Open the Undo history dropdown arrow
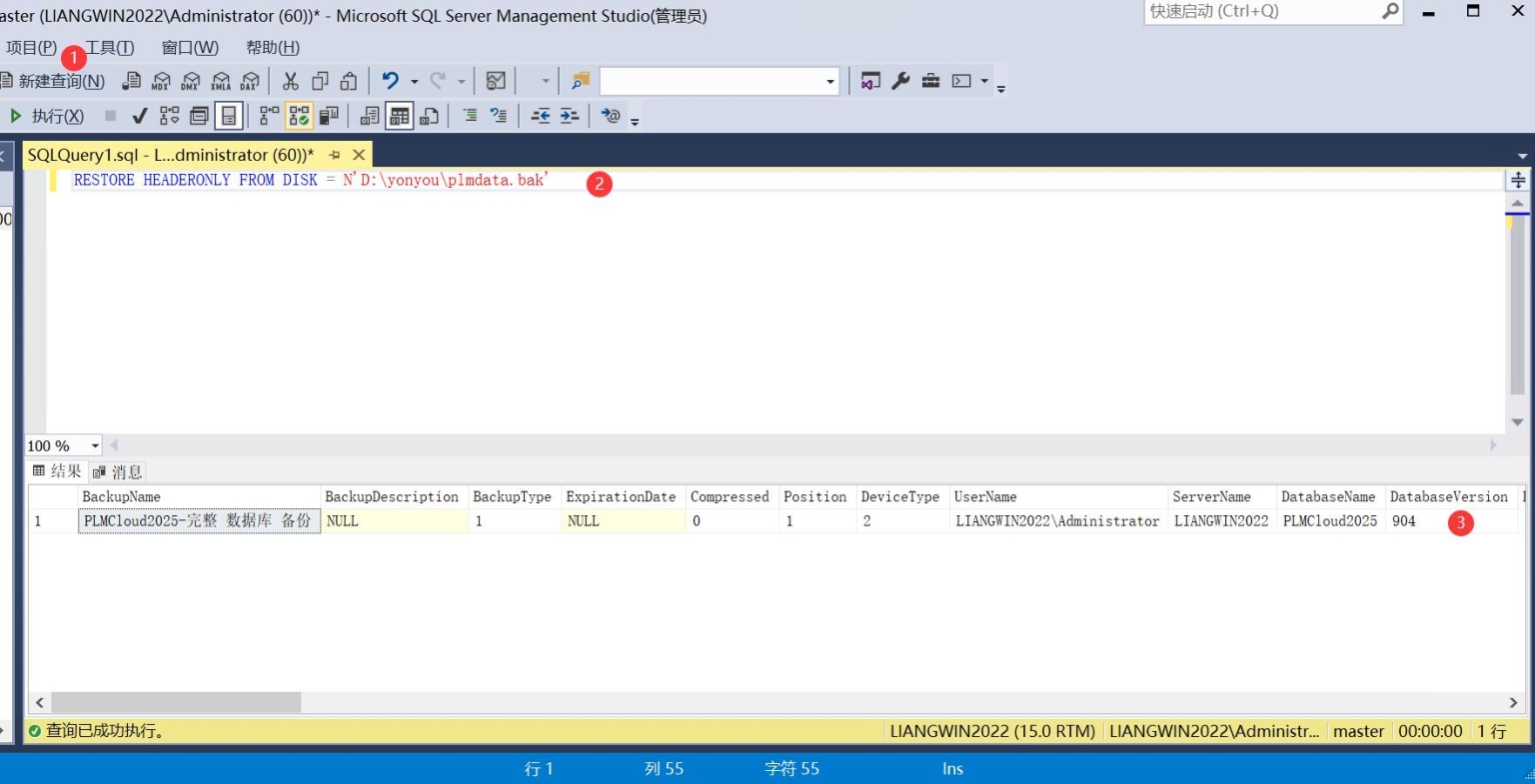This screenshot has height=784, width=1535. tap(415, 81)
